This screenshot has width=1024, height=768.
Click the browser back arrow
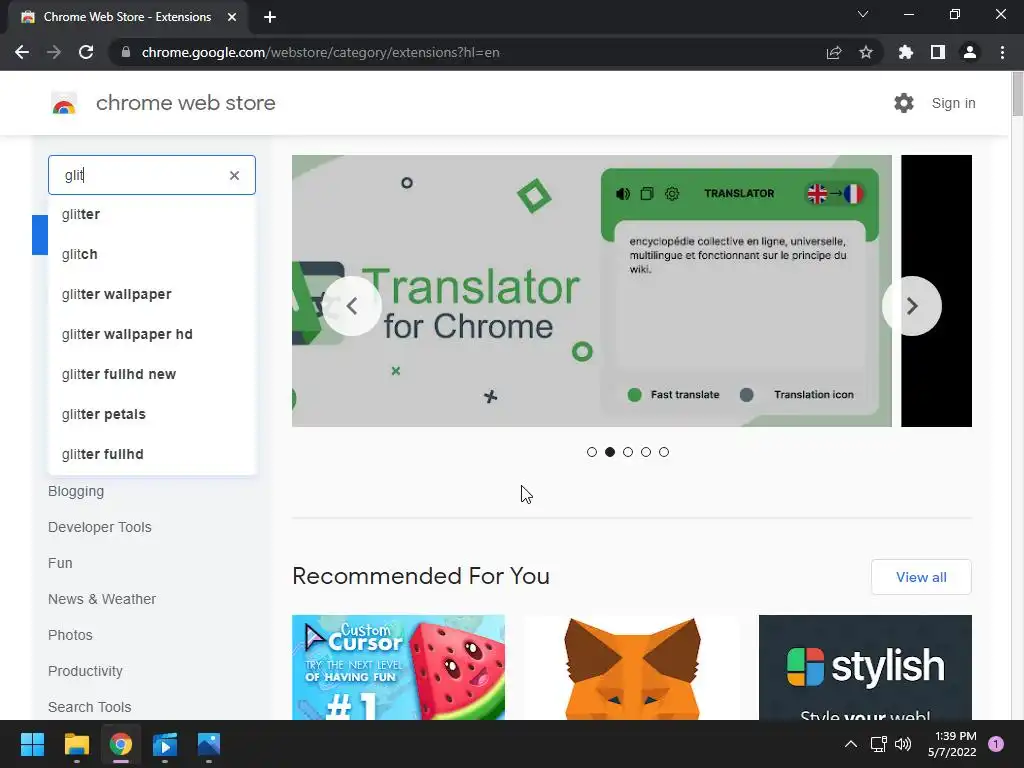(22, 52)
